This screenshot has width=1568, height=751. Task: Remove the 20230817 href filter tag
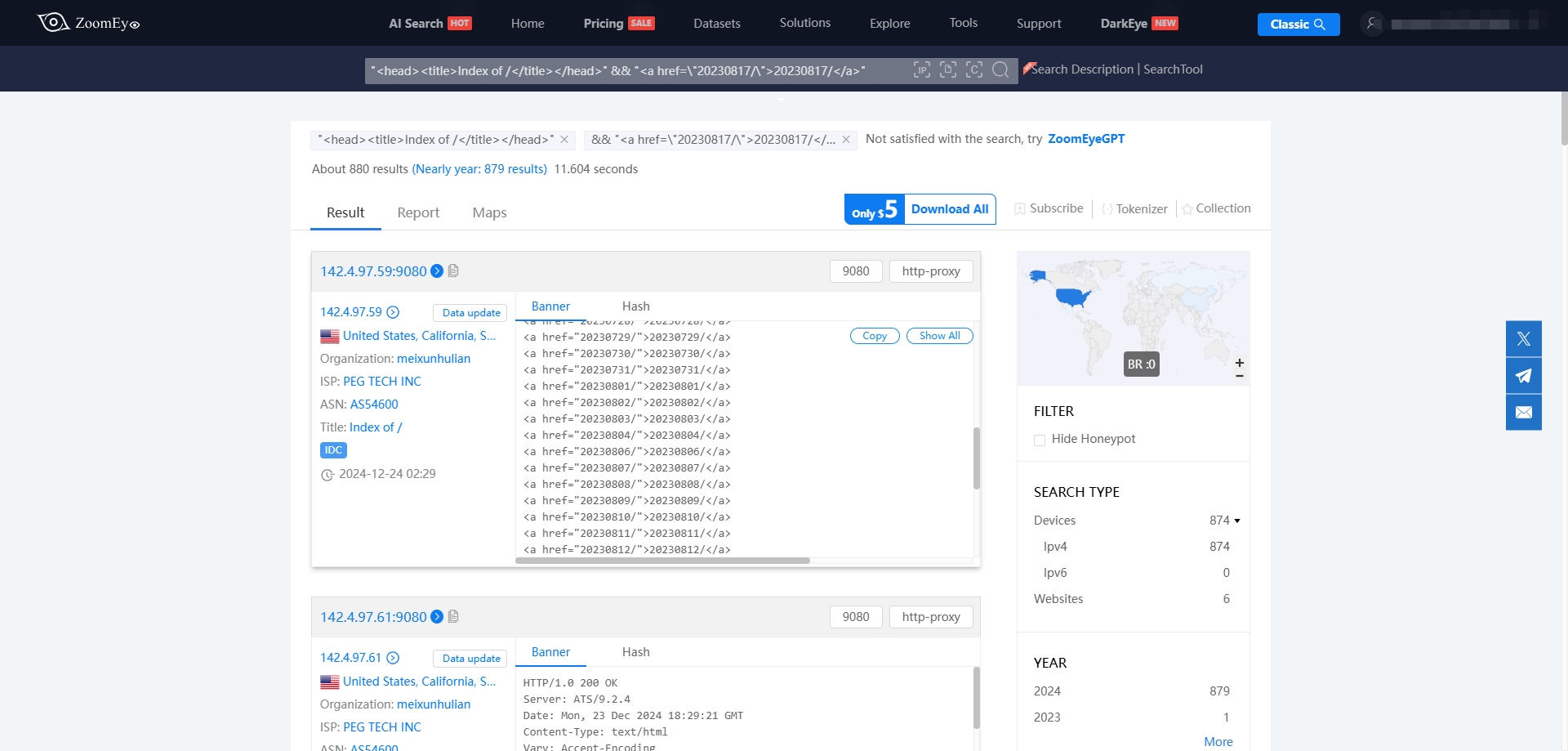[x=846, y=140]
